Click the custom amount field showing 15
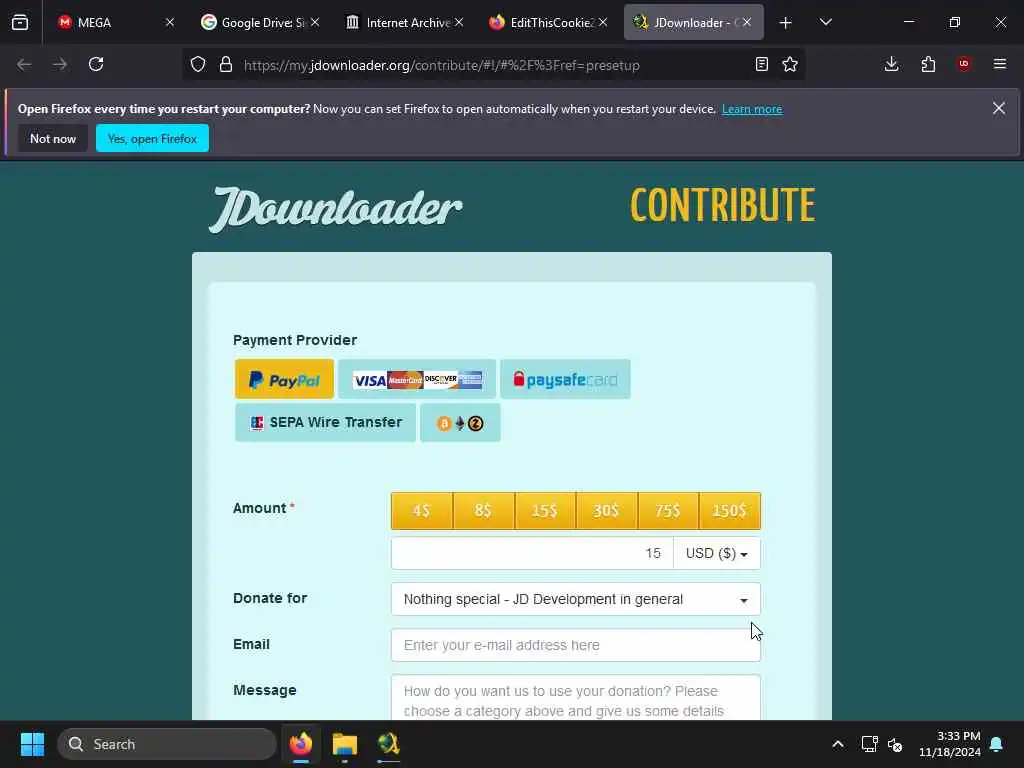This screenshot has height=768, width=1024. click(532, 553)
